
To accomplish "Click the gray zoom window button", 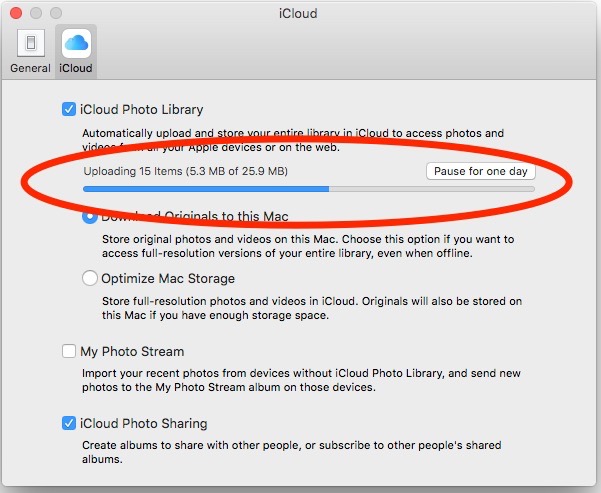I will click(x=56, y=13).
